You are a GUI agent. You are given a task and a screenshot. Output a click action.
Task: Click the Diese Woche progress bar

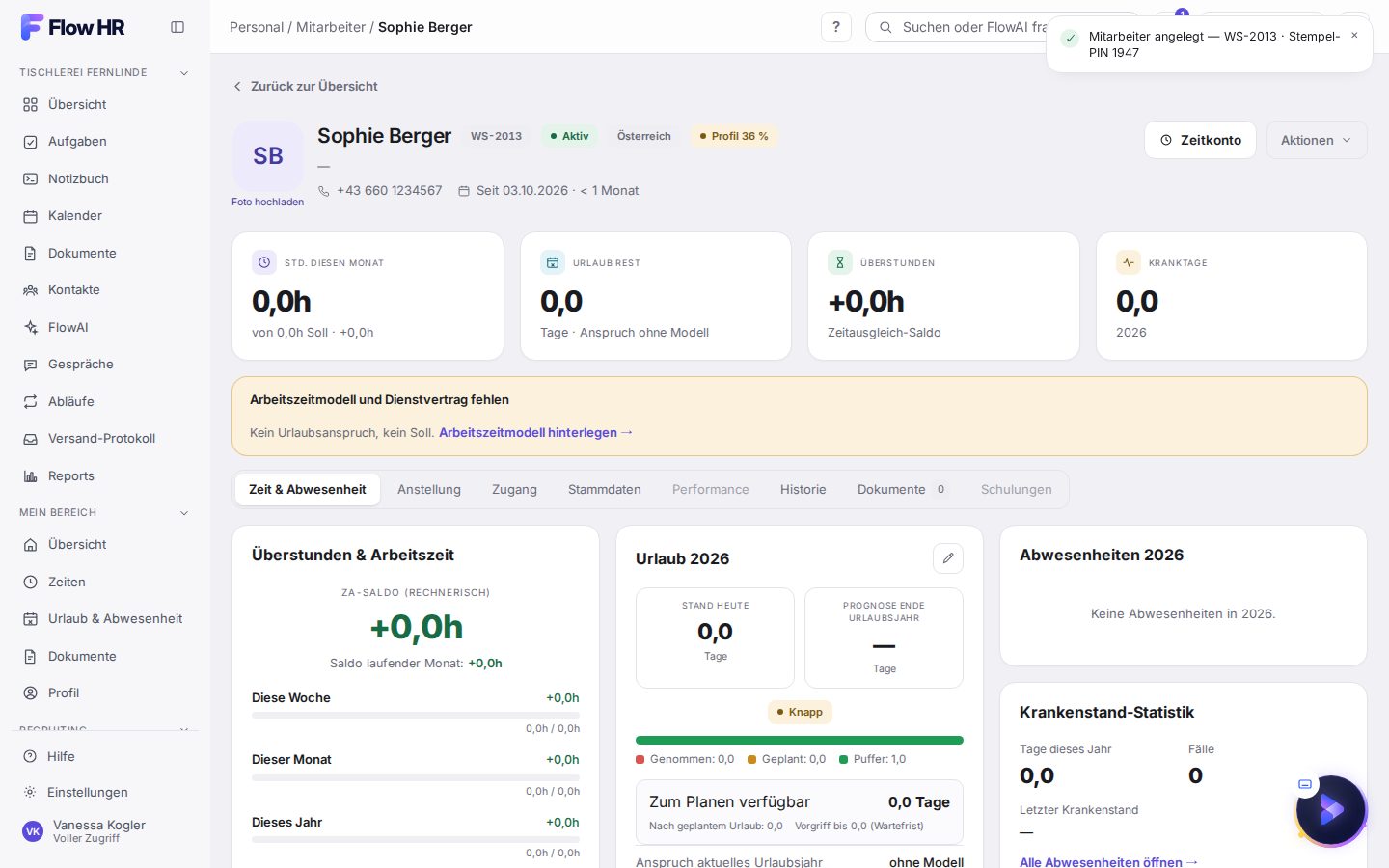[x=416, y=715]
